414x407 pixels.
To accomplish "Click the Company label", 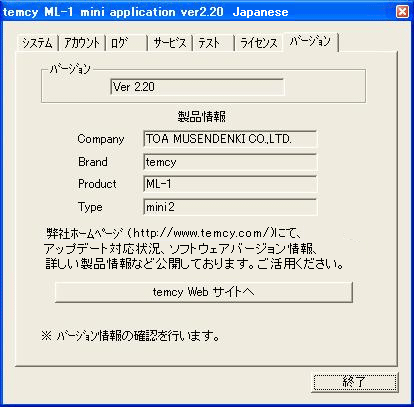I will pyautogui.click(x=101, y=139).
